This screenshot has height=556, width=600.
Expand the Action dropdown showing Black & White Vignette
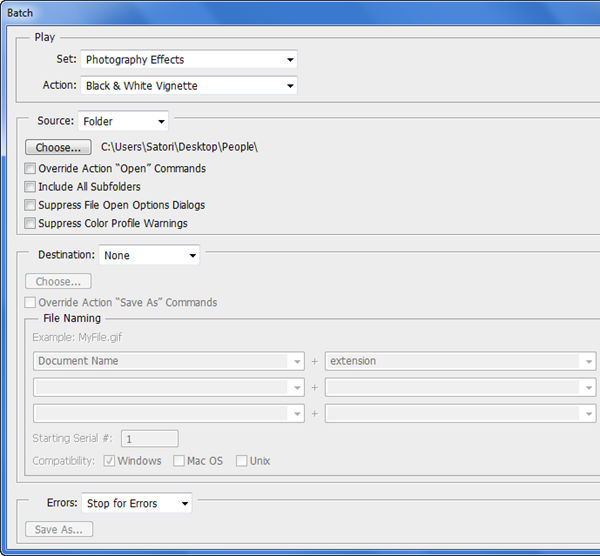pos(189,86)
